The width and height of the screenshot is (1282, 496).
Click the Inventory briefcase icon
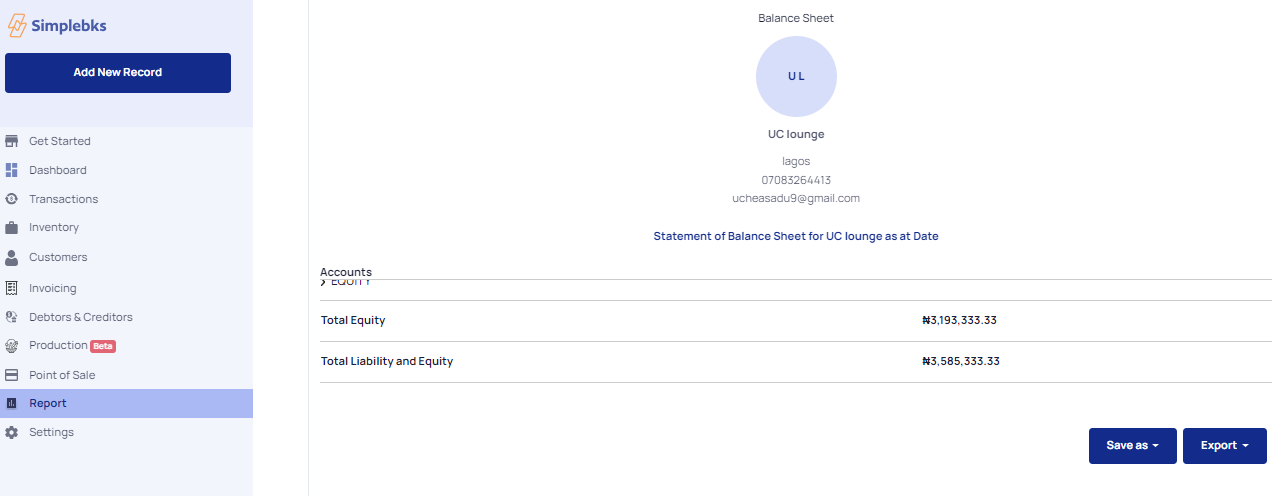coord(12,227)
